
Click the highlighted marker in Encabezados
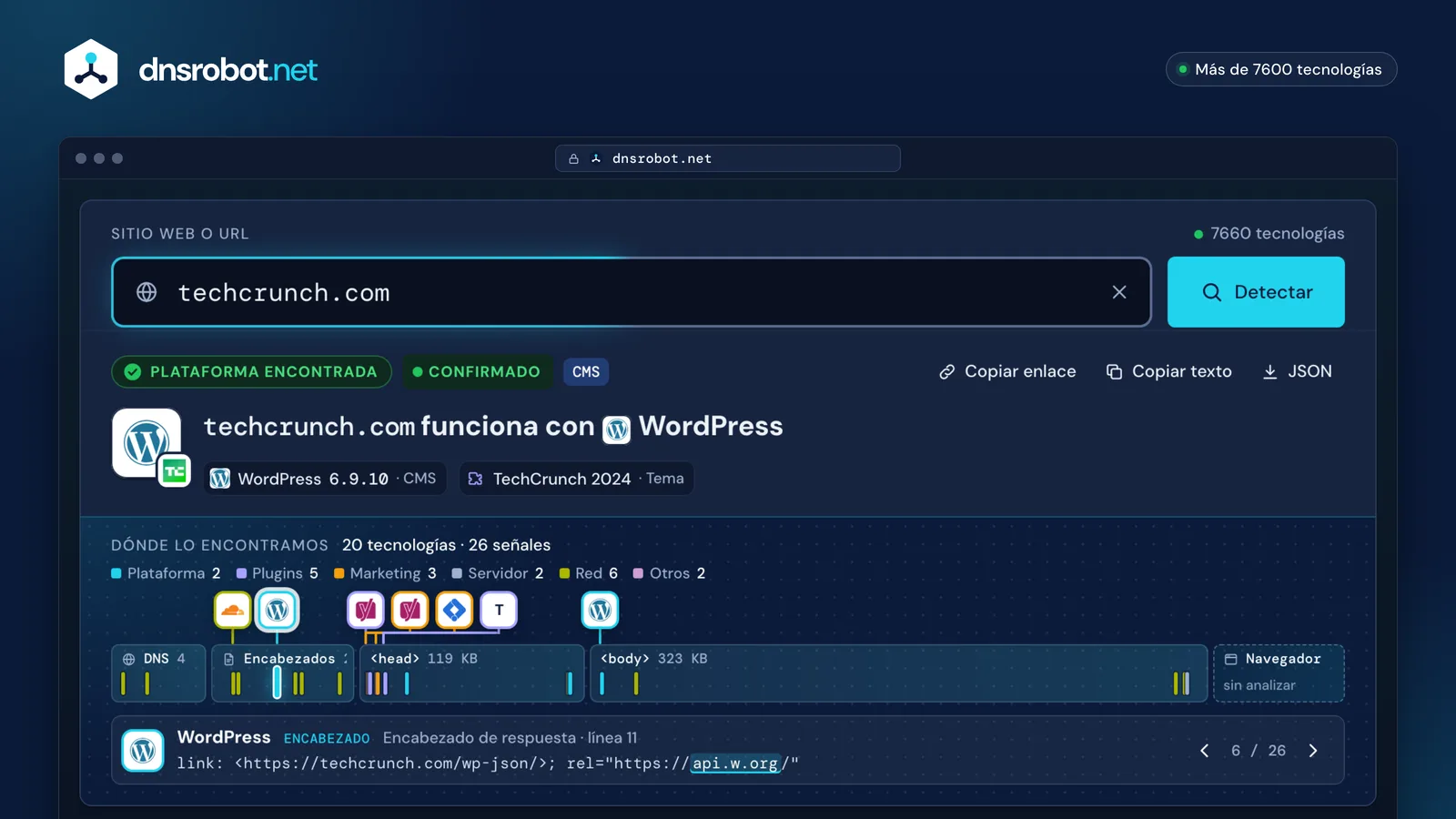coord(278,682)
